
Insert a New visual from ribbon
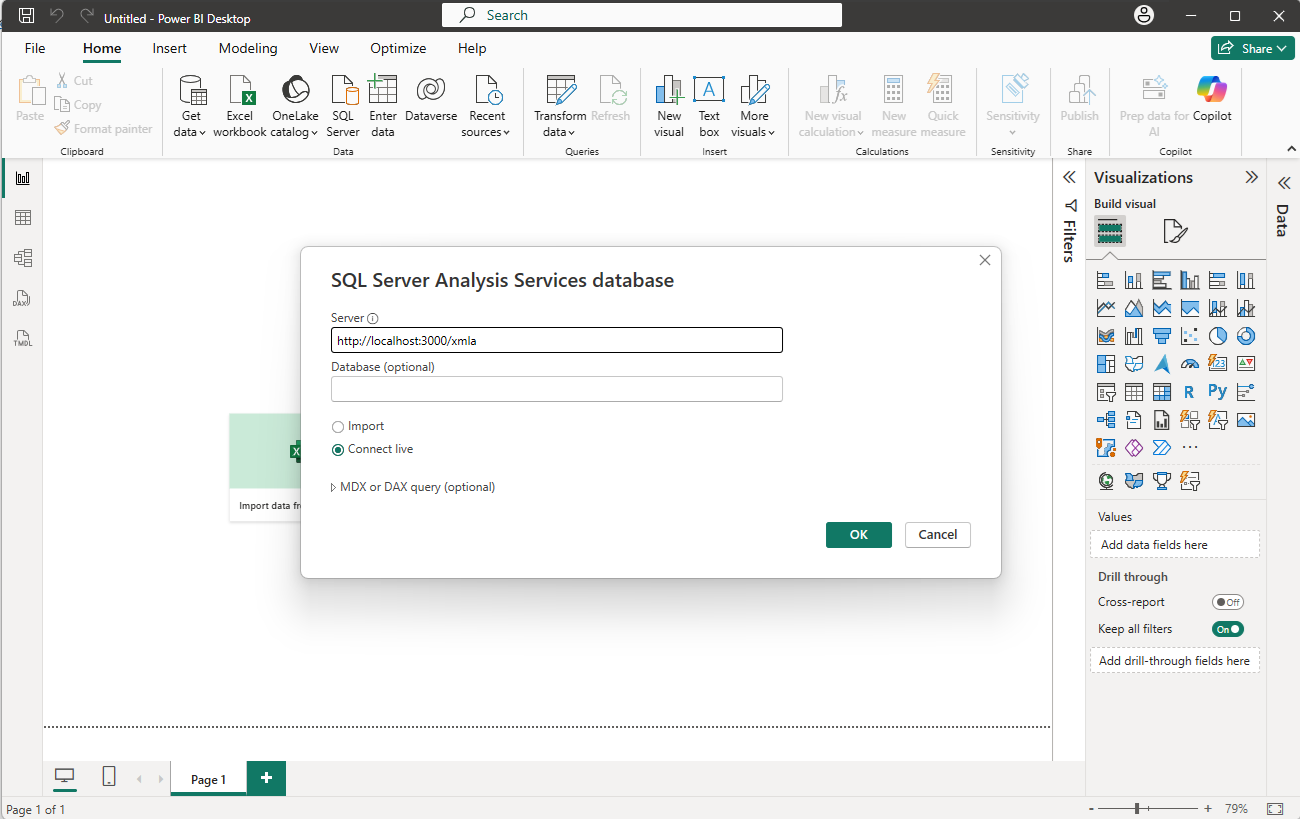click(669, 106)
